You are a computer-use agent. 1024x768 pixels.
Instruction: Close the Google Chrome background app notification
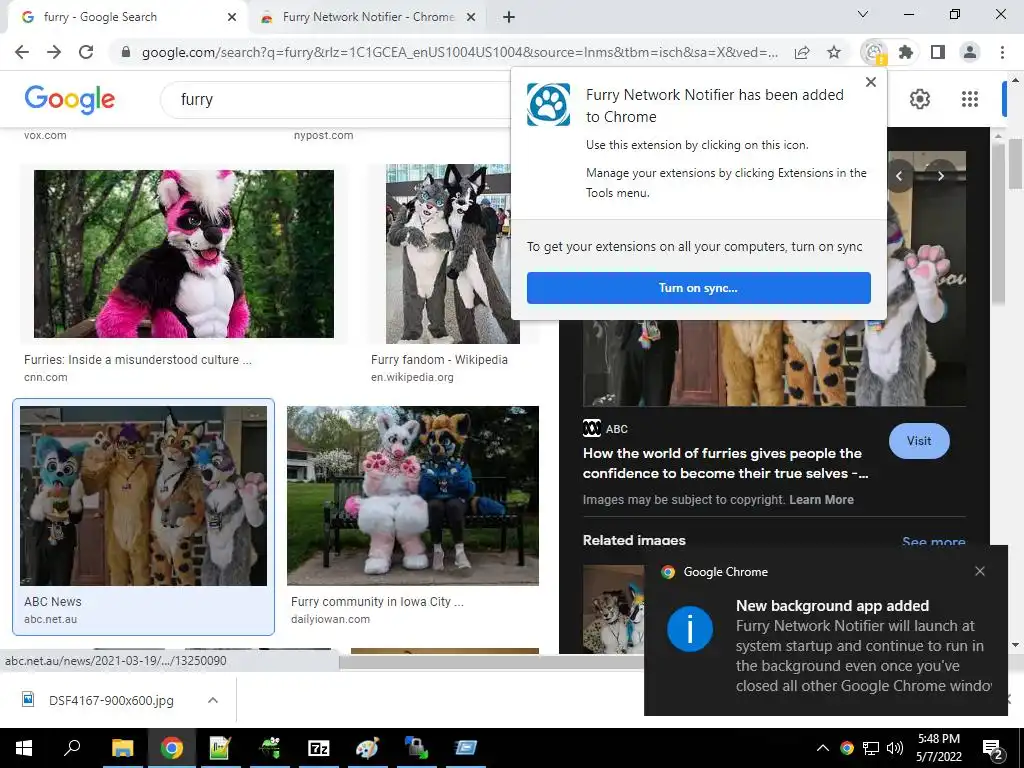click(x=980, y=571)
